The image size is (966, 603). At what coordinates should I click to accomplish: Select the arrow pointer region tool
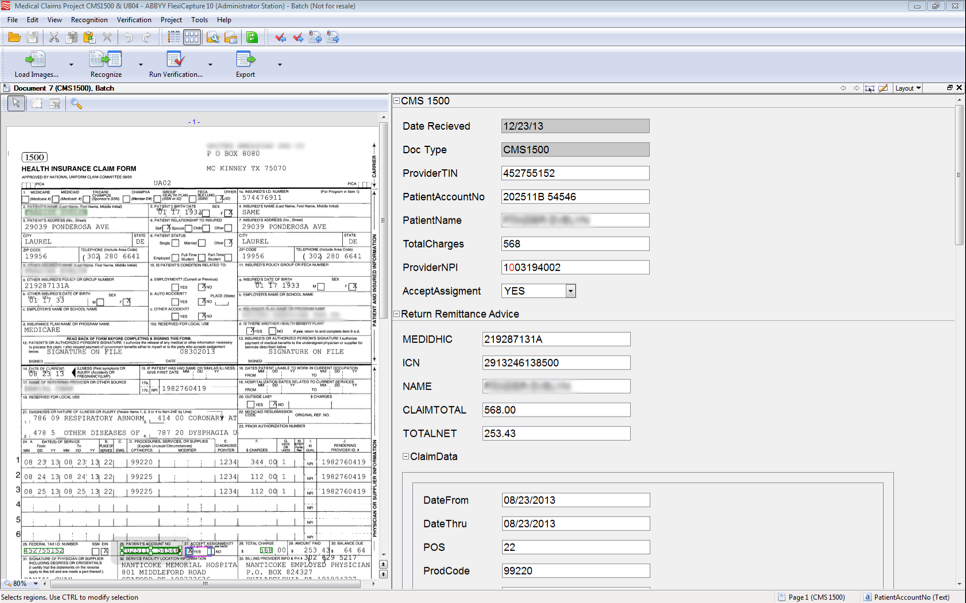pyautogui.click(x=16, y=103)
